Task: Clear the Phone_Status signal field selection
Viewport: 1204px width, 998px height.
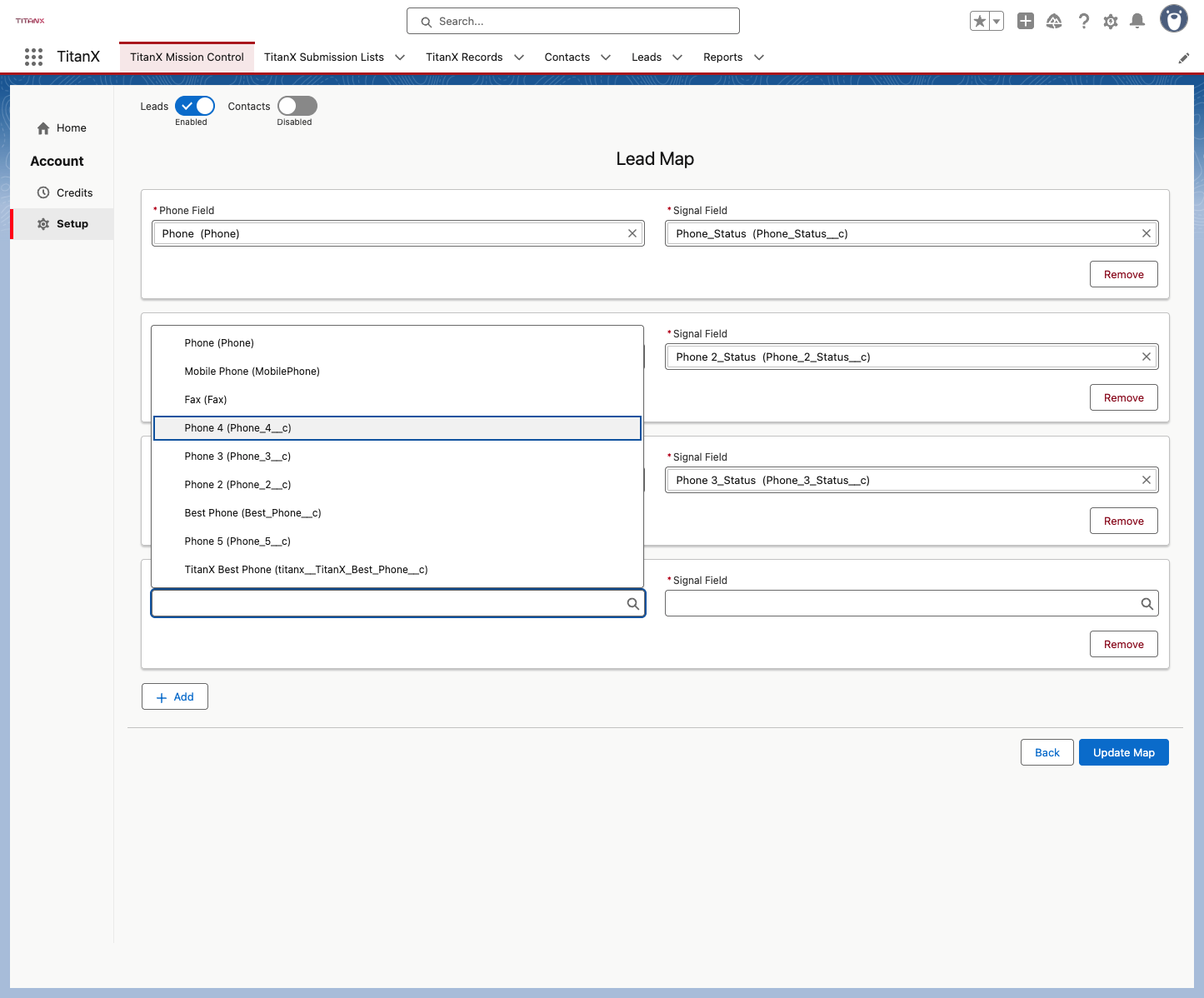Action: click(x=1147, y=233)
